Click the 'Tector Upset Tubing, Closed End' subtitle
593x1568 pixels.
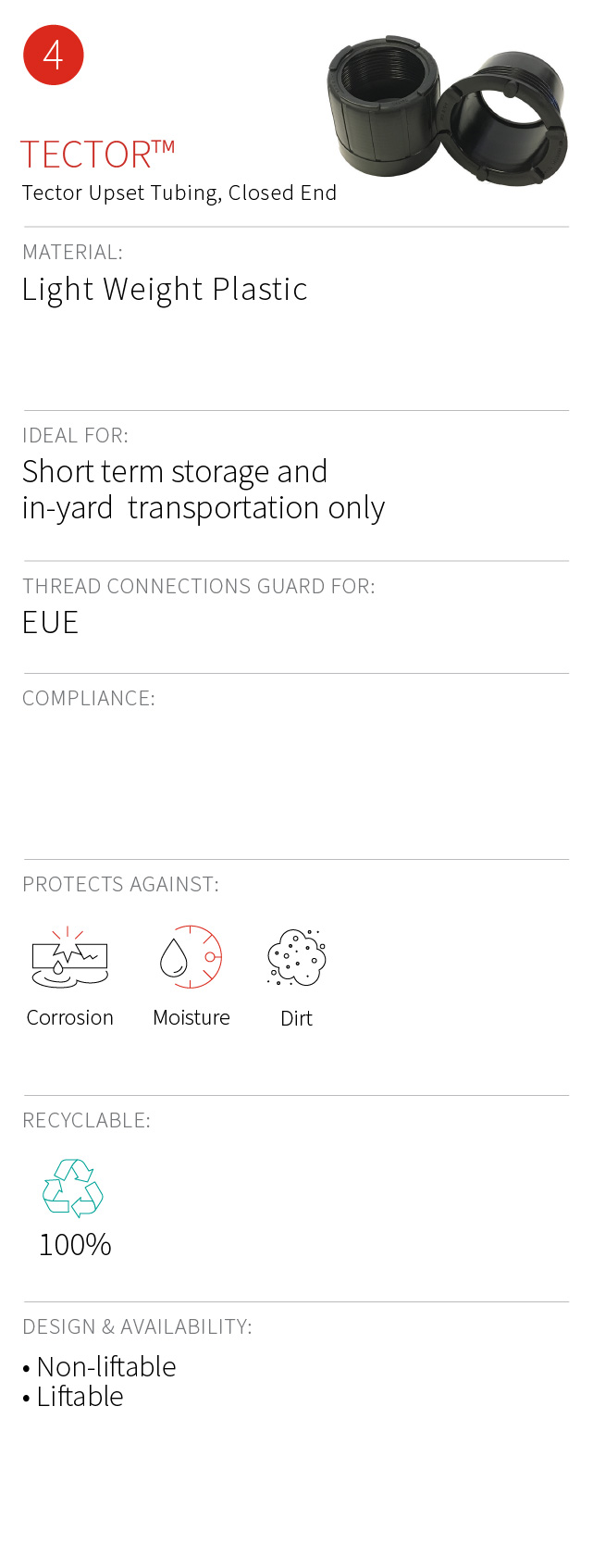pos(179,193)
